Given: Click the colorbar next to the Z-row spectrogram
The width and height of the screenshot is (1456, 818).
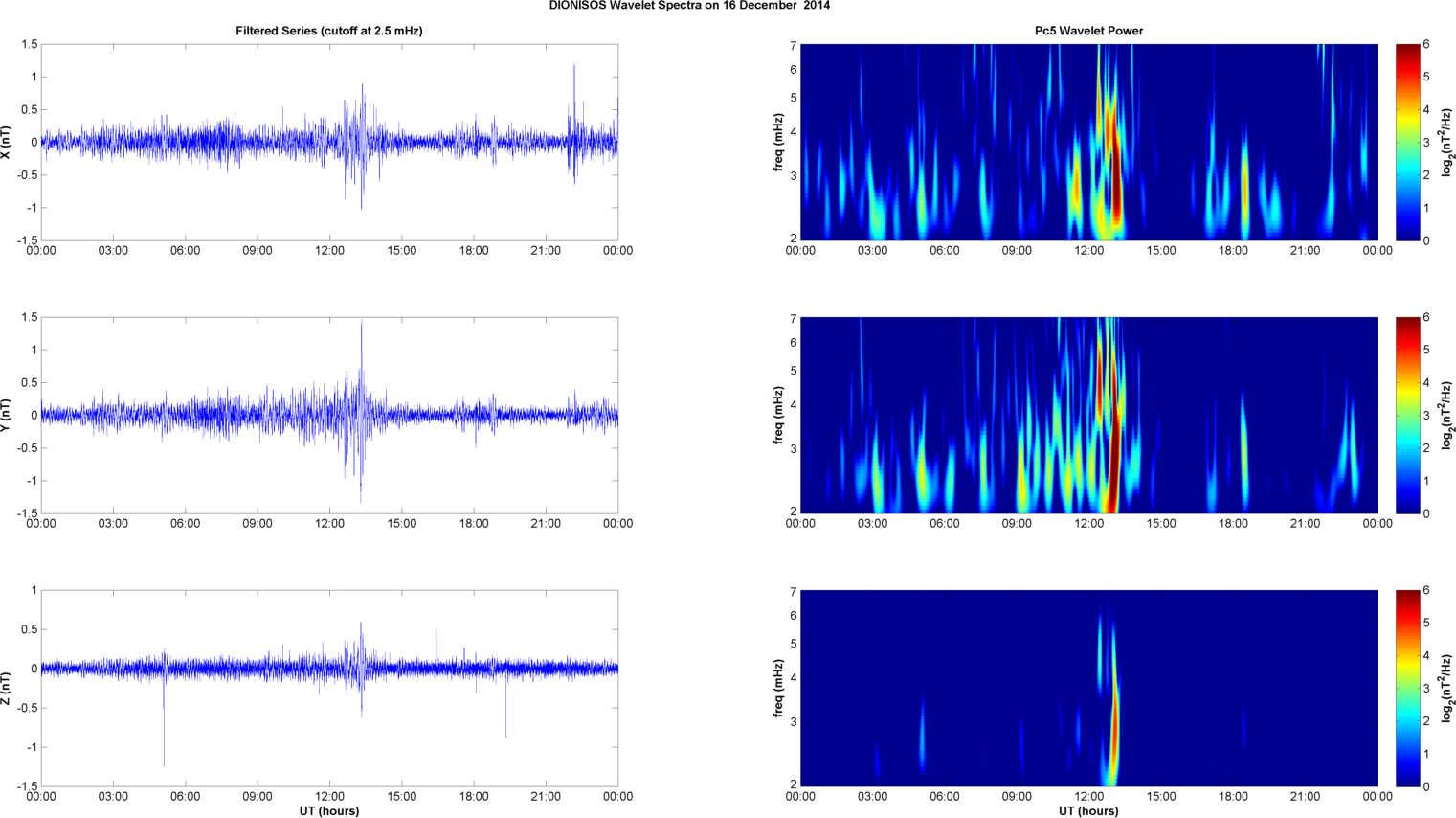Looking at the screenshot, I should (1407, 689).
